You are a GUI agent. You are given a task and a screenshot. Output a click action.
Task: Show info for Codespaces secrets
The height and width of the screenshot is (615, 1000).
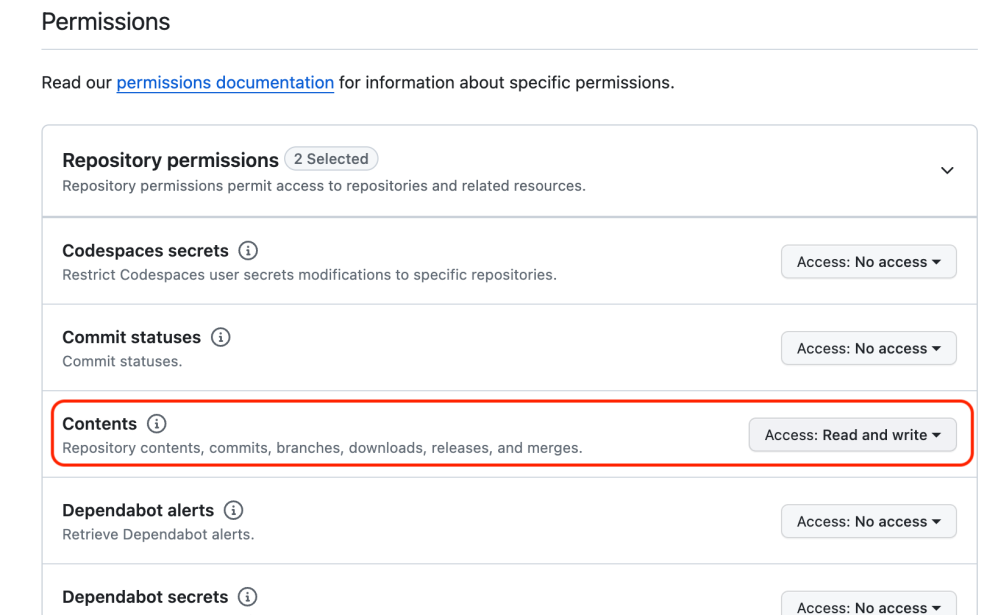(x=248, y=251)
